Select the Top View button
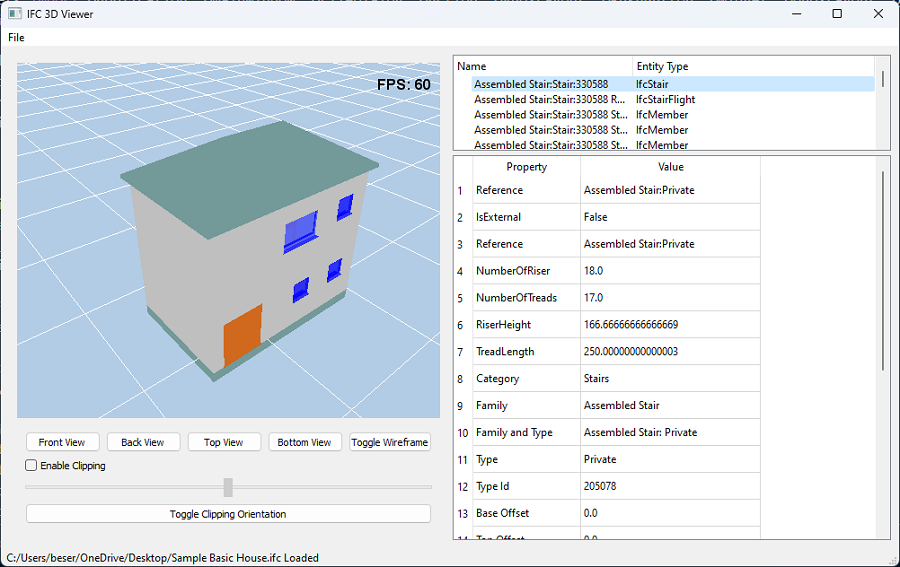Viewport: 900px width, 567px height. [224, 442]
